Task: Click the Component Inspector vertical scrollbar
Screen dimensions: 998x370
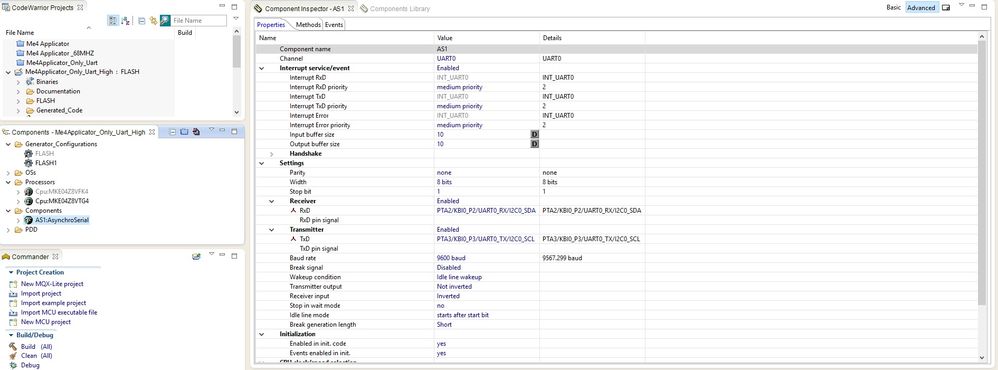Action: [x=981, y=172]
